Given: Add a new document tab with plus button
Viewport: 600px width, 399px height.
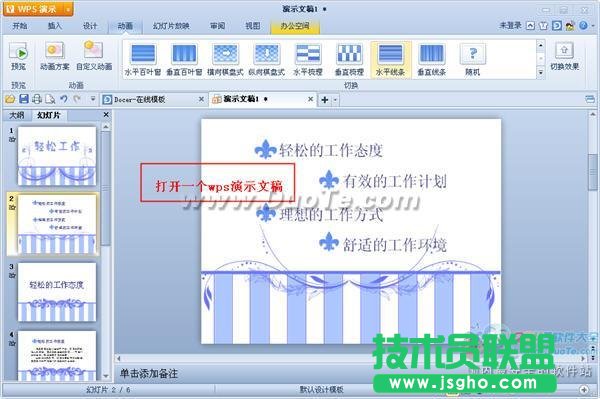Looking at the screenshot, I should point(324,100).
